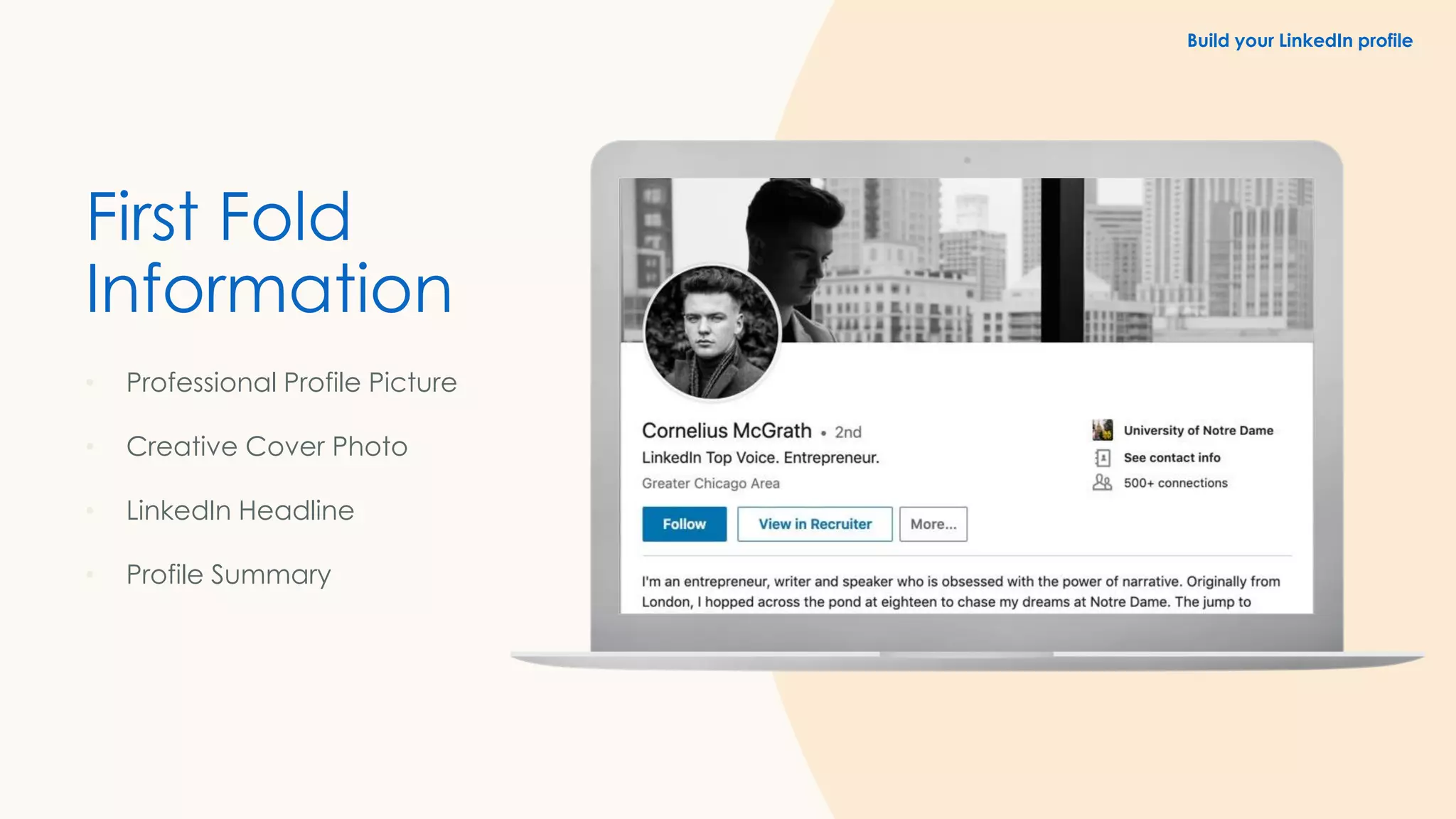Click the First Fold Information title

pyautogui.click(x=269, y=252)
